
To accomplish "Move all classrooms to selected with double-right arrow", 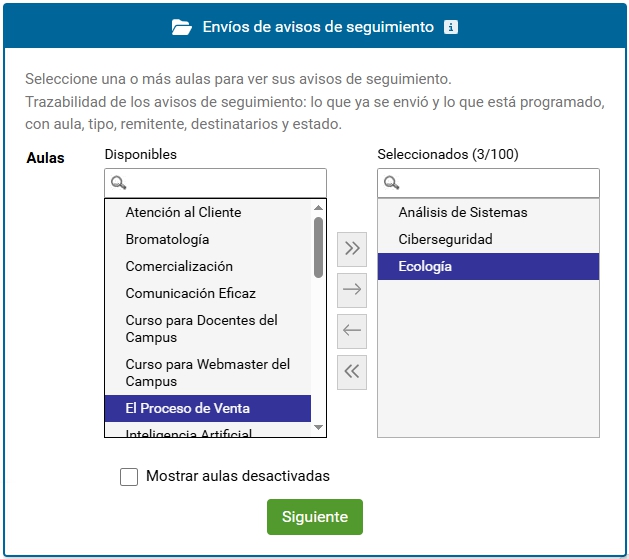I will pyautogui.click(x=352, y=249).
